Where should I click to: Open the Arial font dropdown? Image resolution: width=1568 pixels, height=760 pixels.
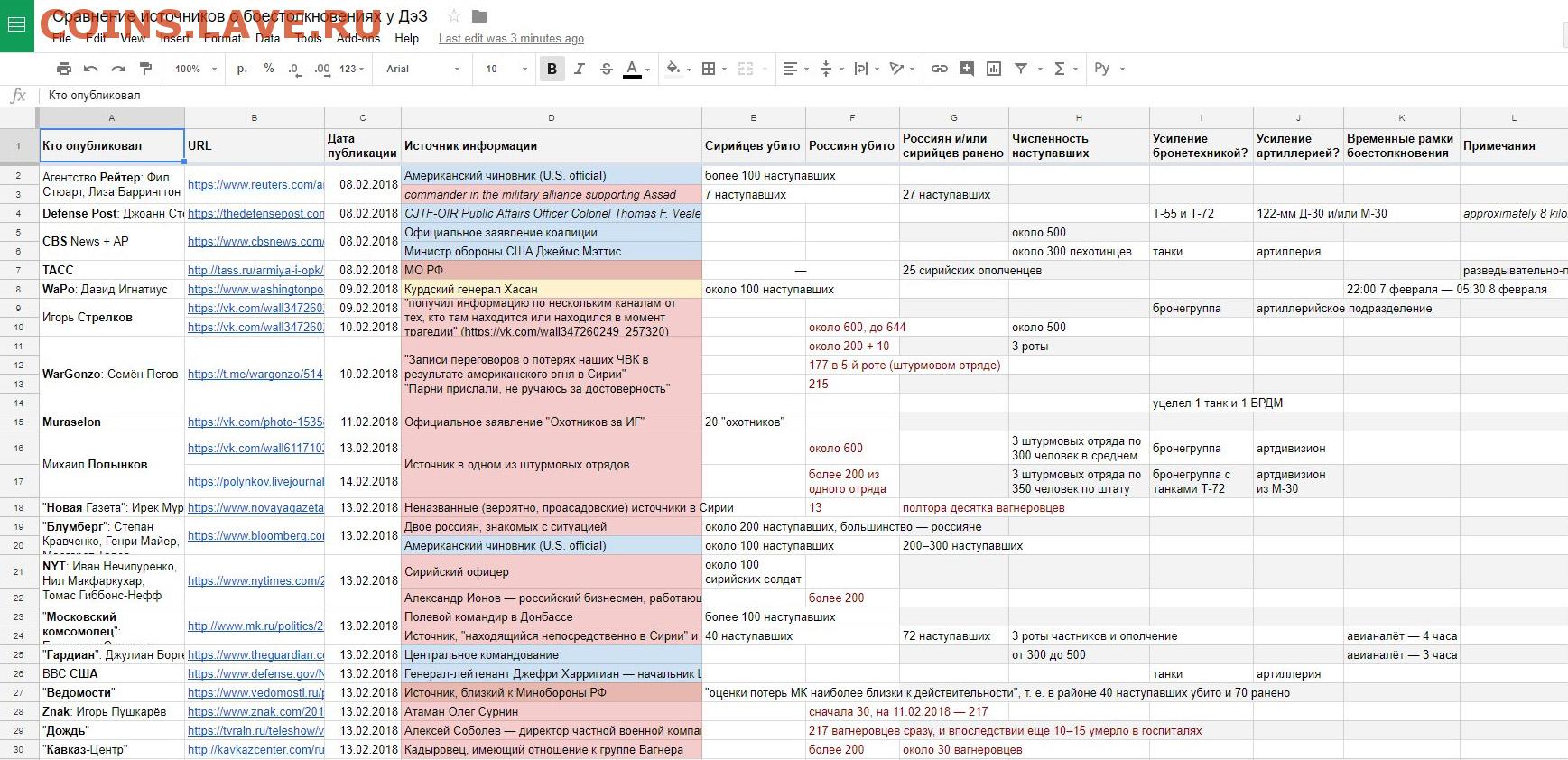[x=422, y=69]
